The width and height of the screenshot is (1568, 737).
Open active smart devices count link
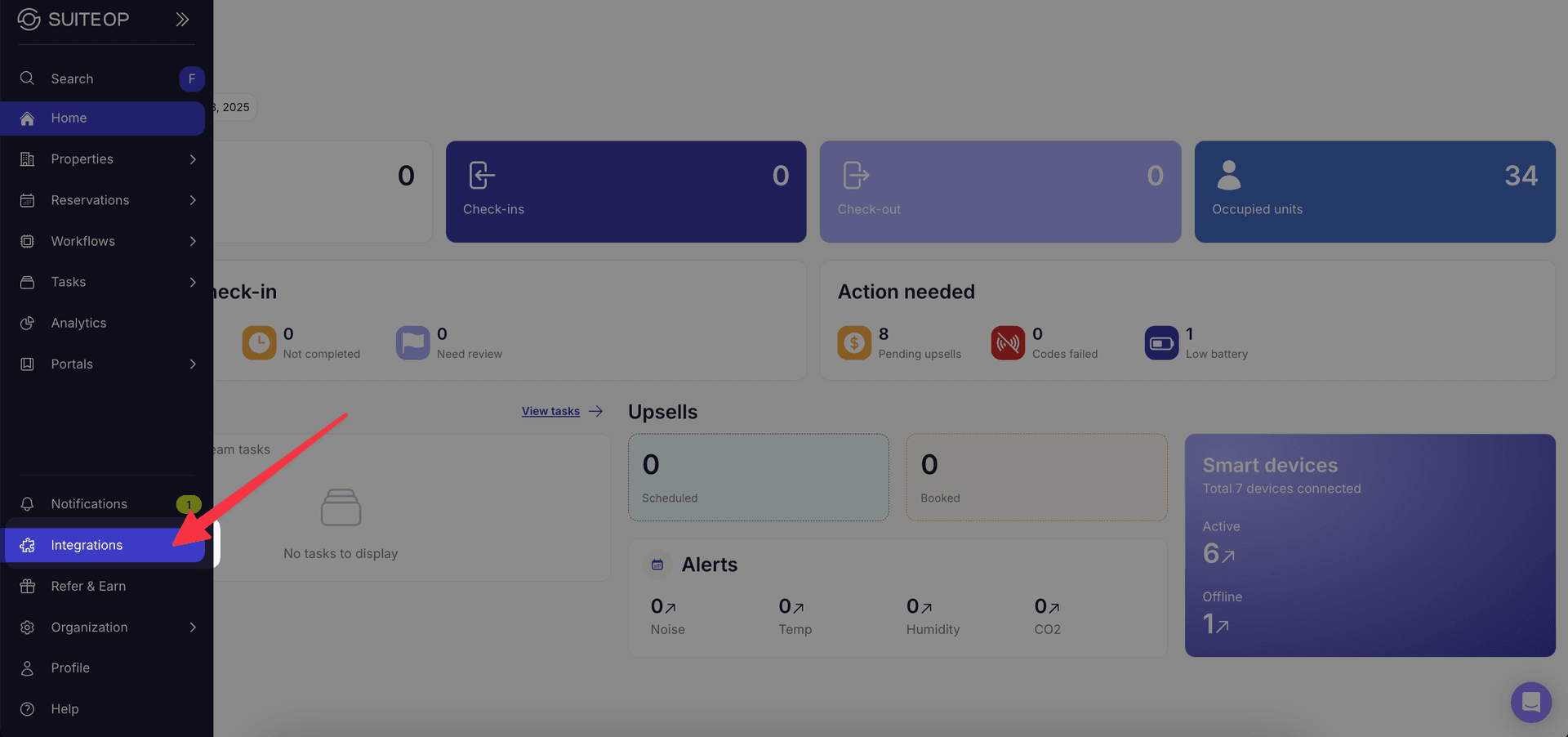[x=1218, y=554]
